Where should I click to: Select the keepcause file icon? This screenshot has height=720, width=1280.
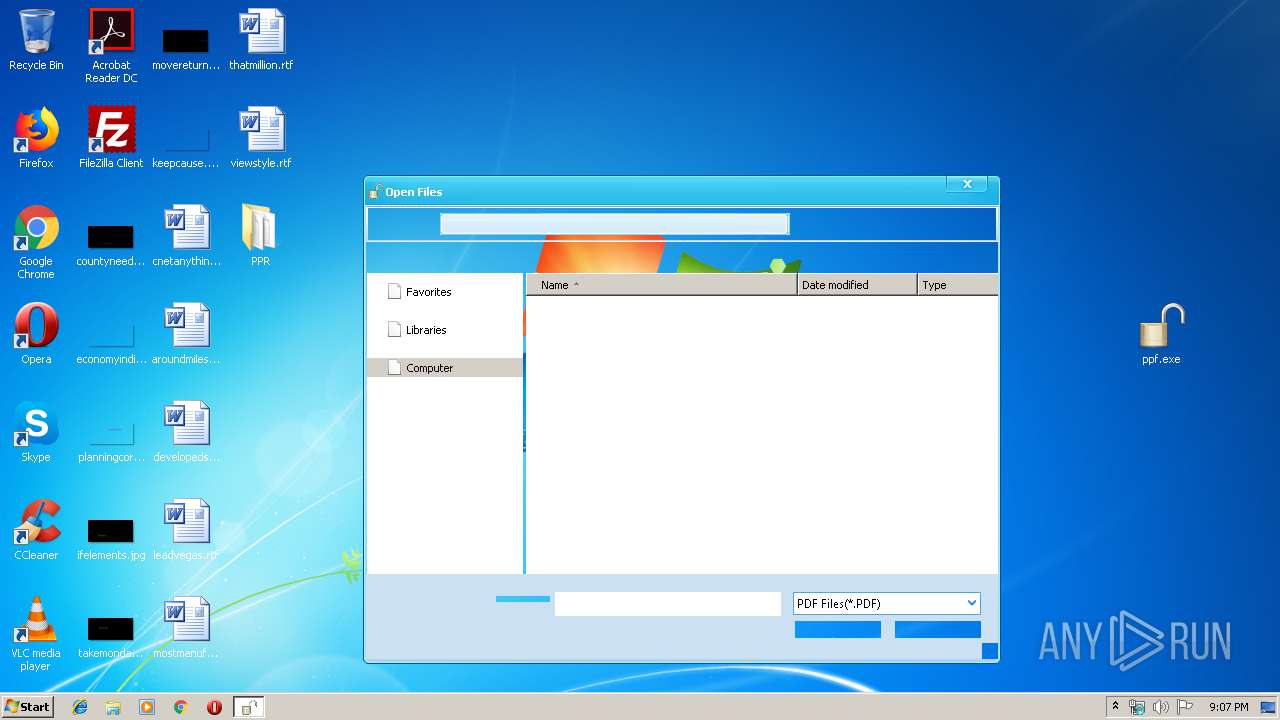pyautogui.click(x=186, y=146)
